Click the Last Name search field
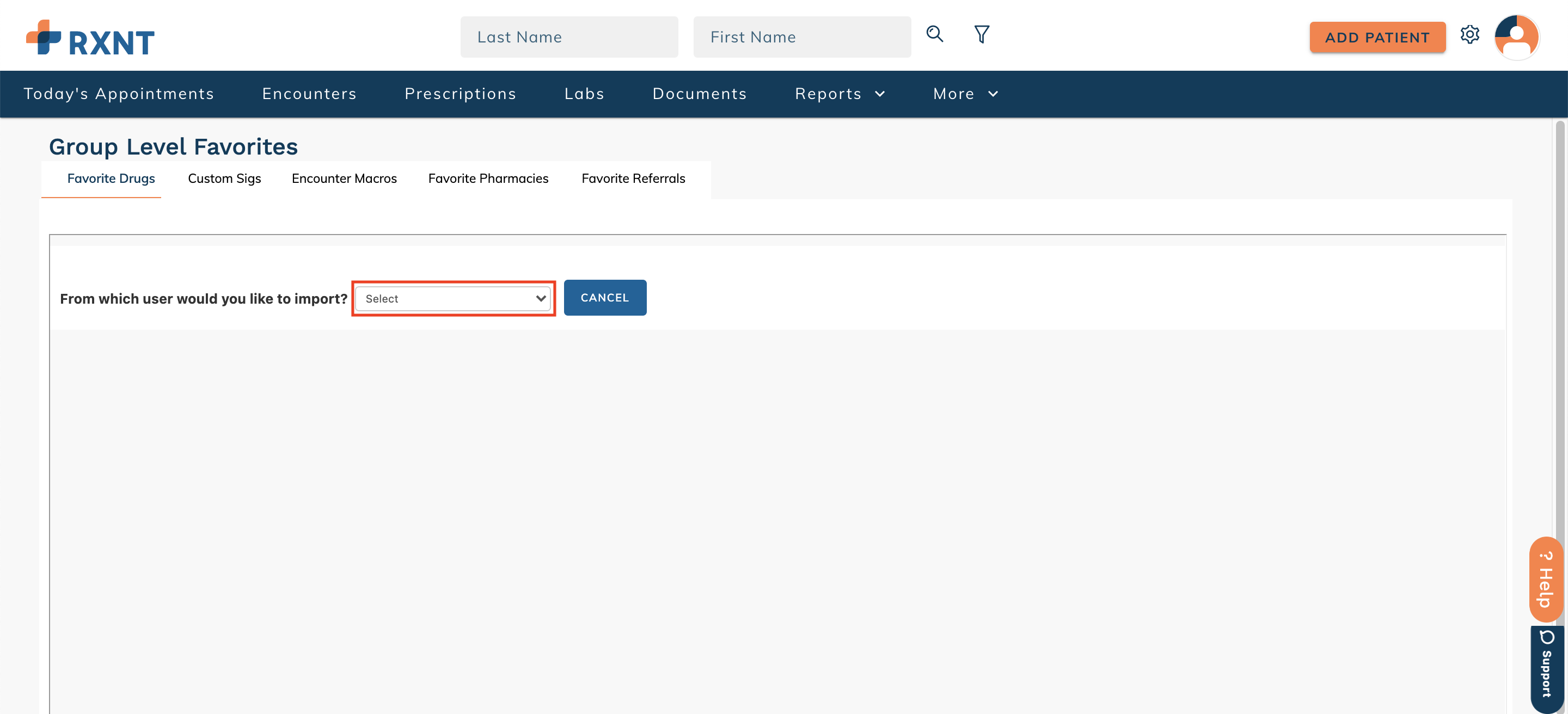Screen dimensions: 1568x714 pos(568,38)
